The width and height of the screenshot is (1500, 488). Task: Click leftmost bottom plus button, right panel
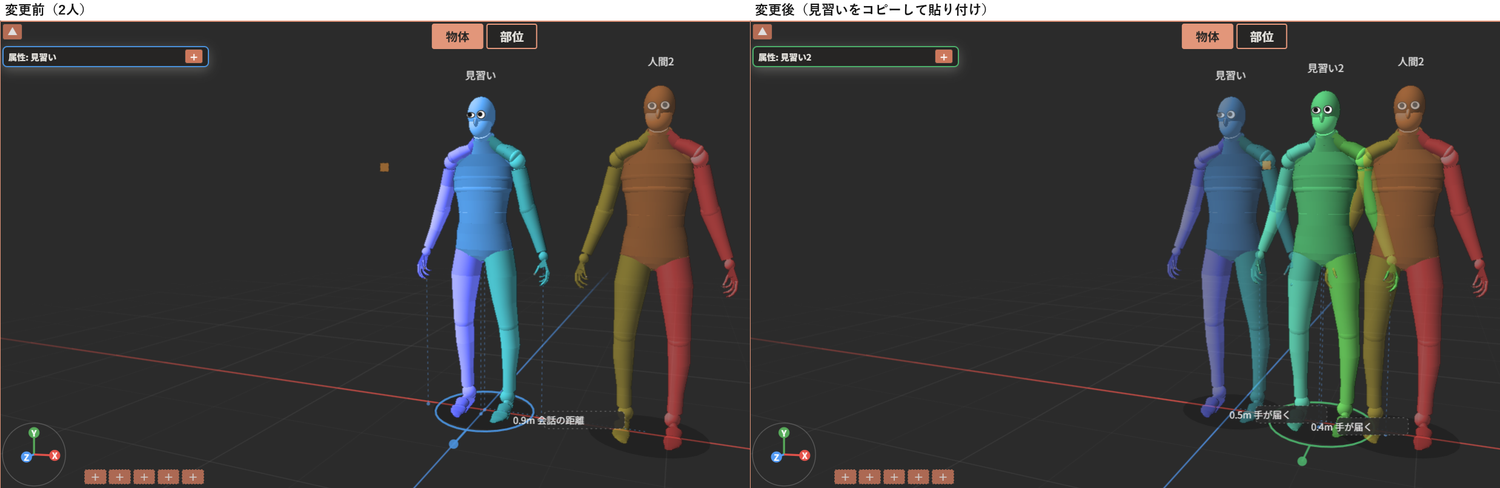pyautogui.click(x=845, y=477)
